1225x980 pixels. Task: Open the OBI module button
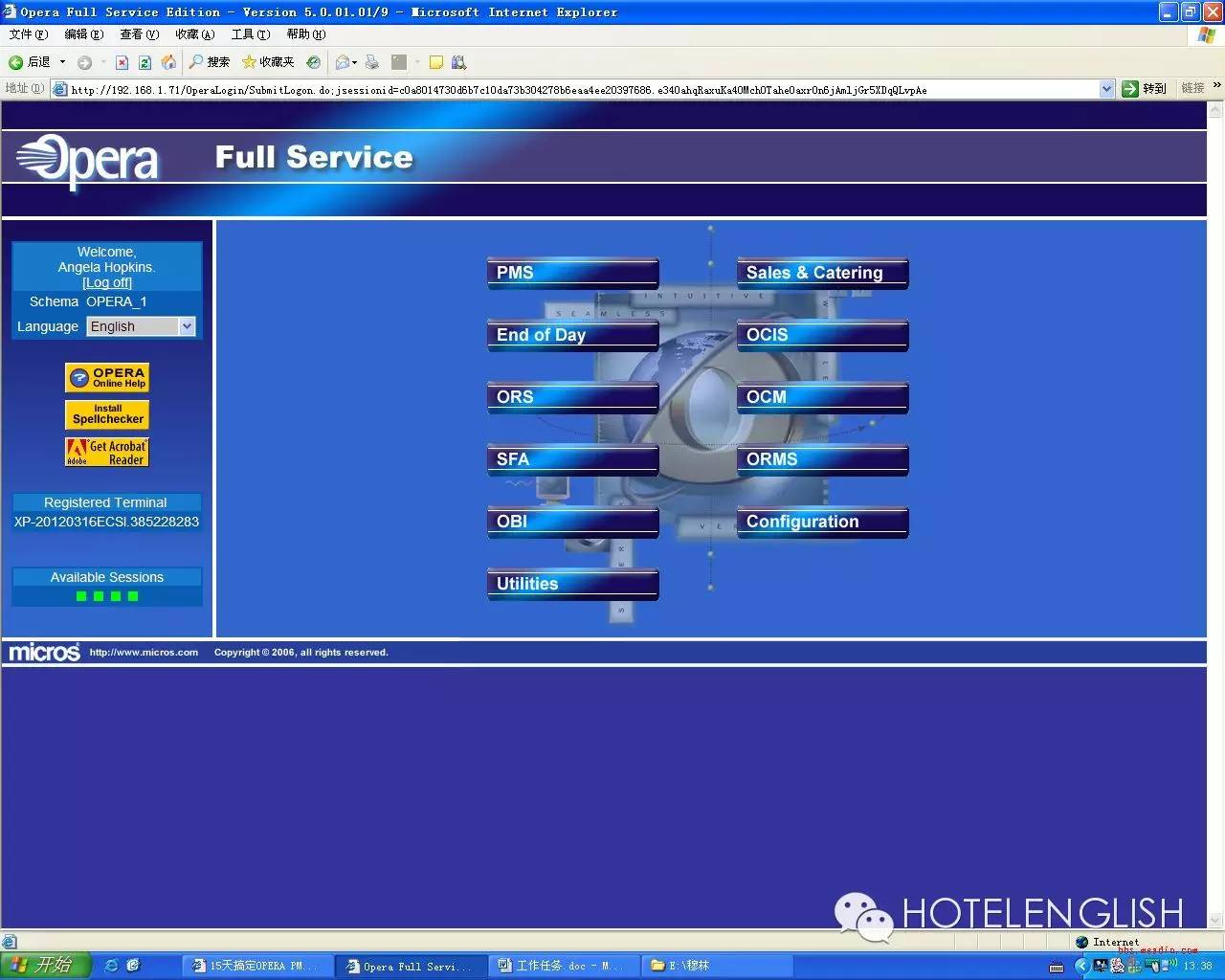pos(572,522)
